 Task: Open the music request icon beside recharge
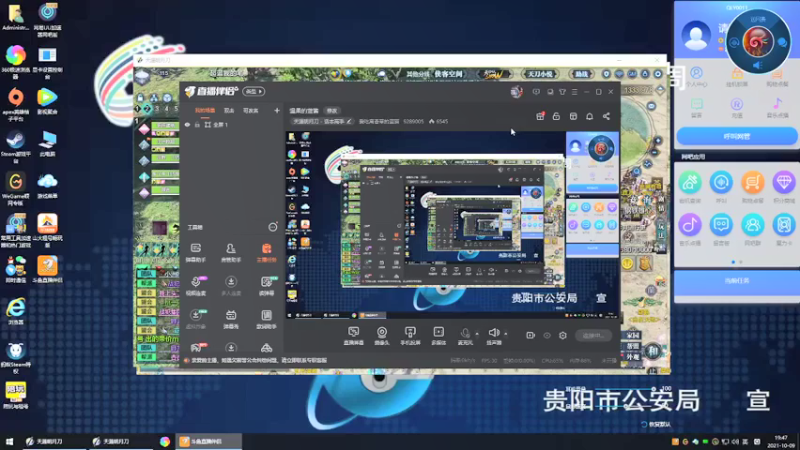pos(777,108)
